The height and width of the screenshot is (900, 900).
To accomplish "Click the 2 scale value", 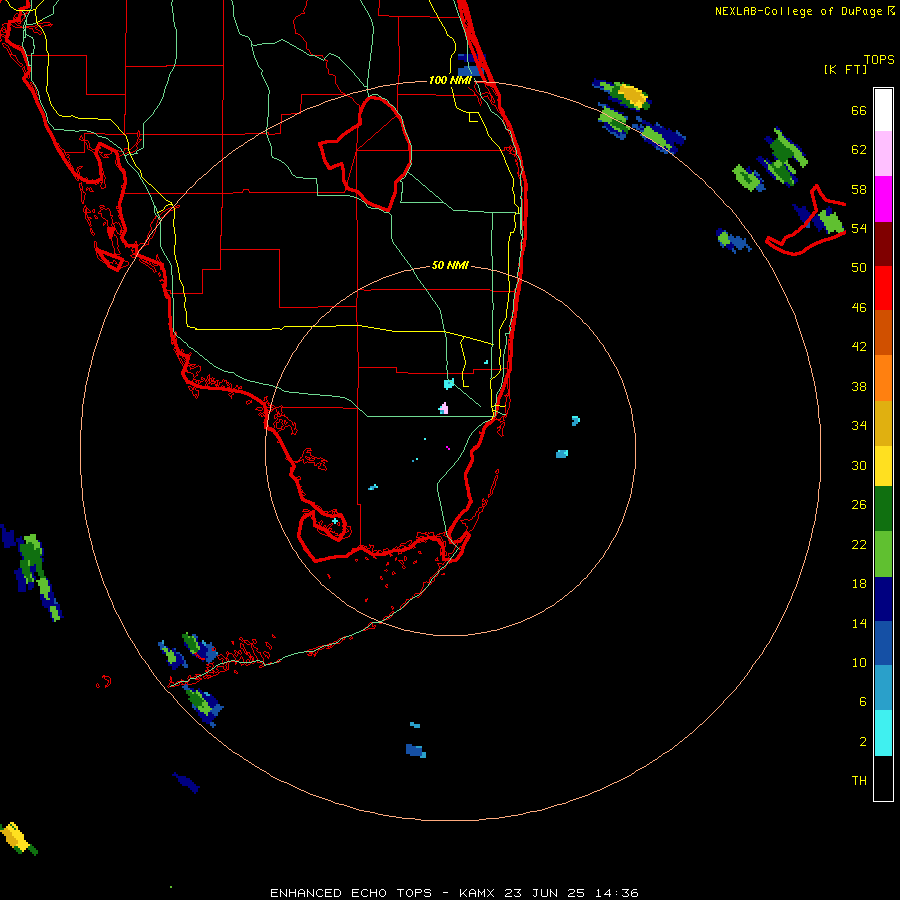I will (863, 742).
